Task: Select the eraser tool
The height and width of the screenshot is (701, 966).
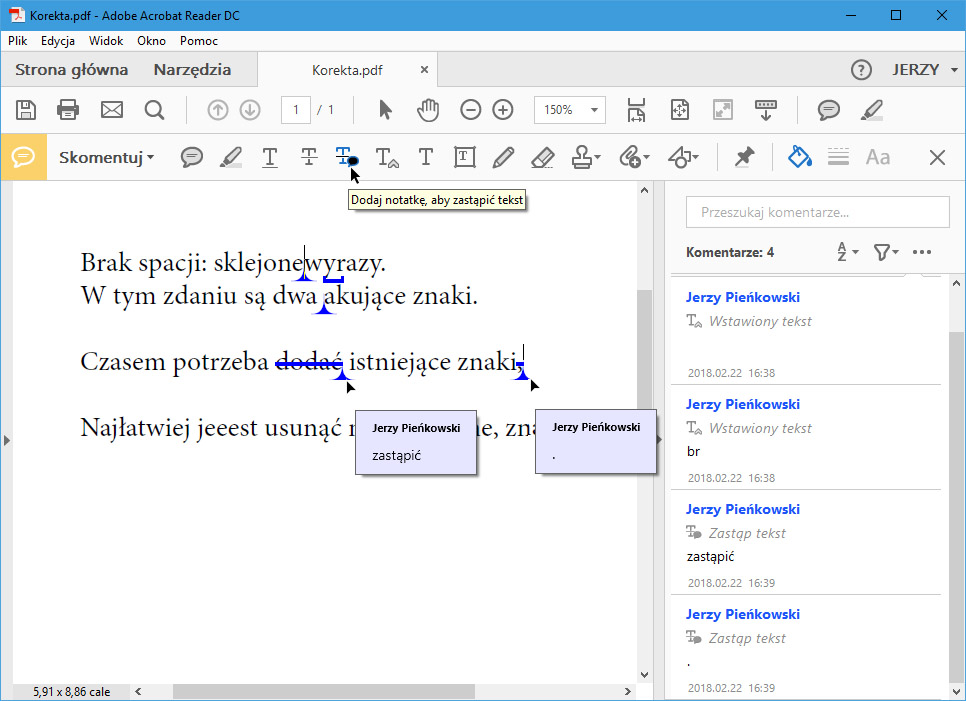Action: coord(542,157)
